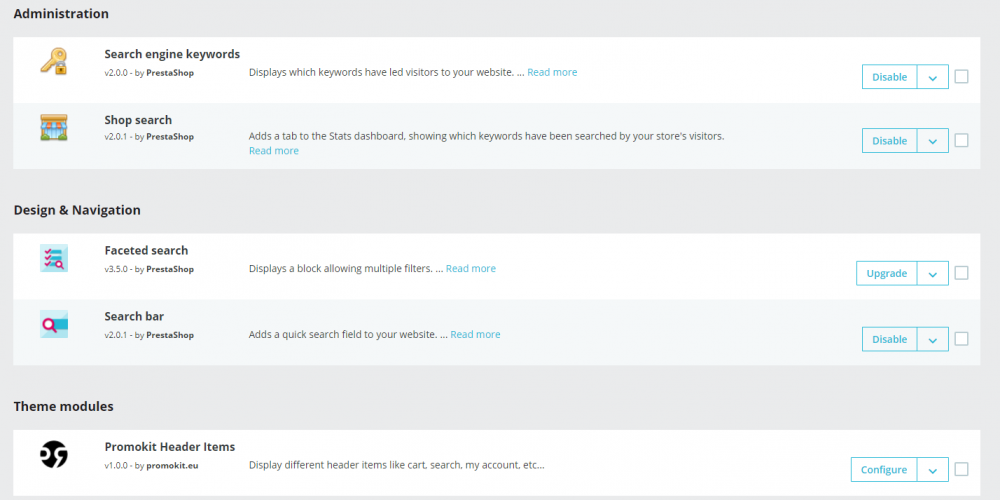Check the Promokit Header Items checkbox
The image size is (1000, 500).
click(961, 469)
